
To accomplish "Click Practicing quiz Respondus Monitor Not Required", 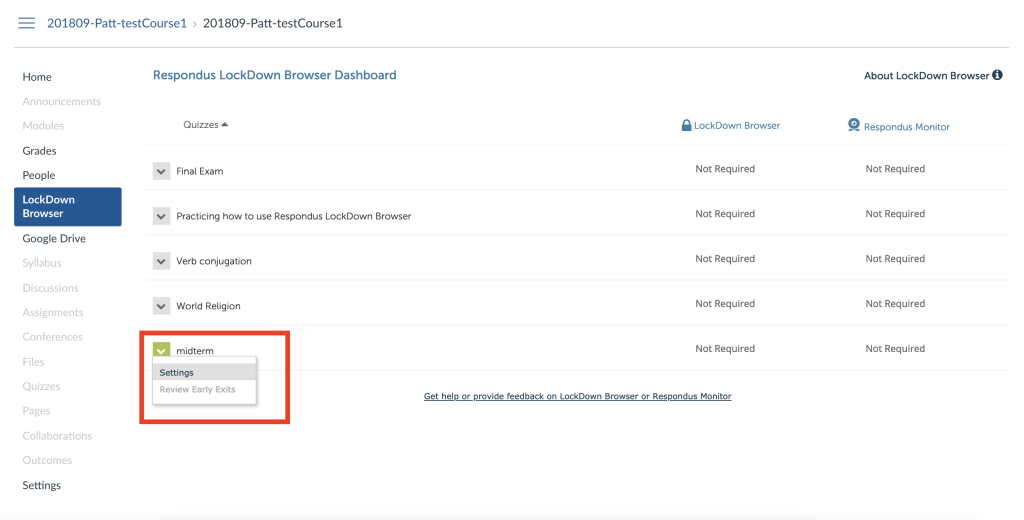I will (895, 214).
